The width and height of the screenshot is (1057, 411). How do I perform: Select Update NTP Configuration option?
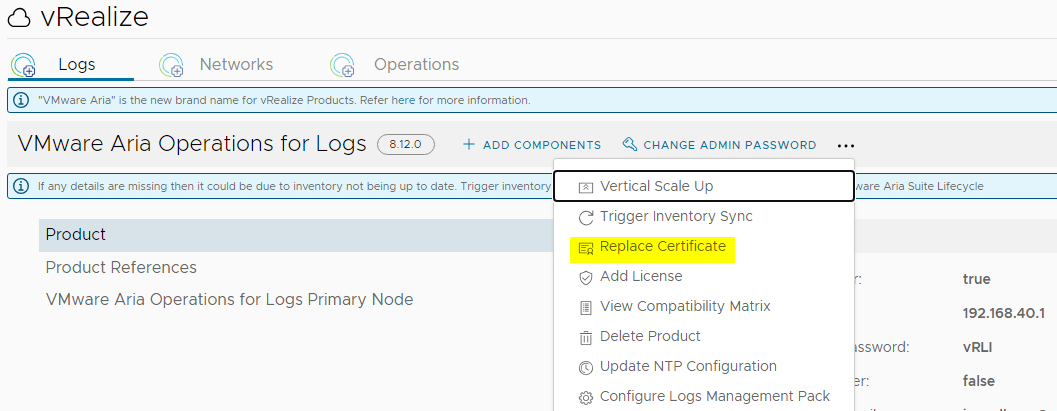[x=688, y=367]
